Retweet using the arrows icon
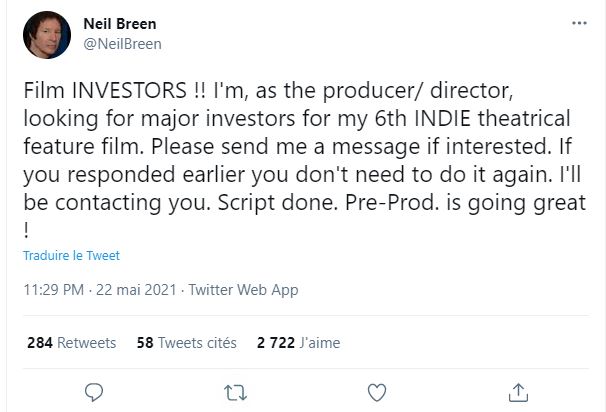Screen dimensions: 606x412 click(x=234, y=391)
